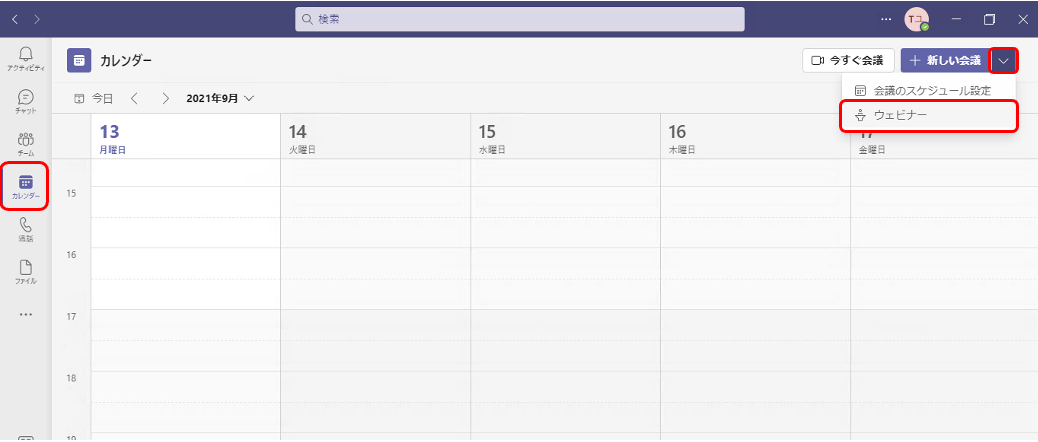
Task: Jump to today with 今日 button
Action: [93, 99]
